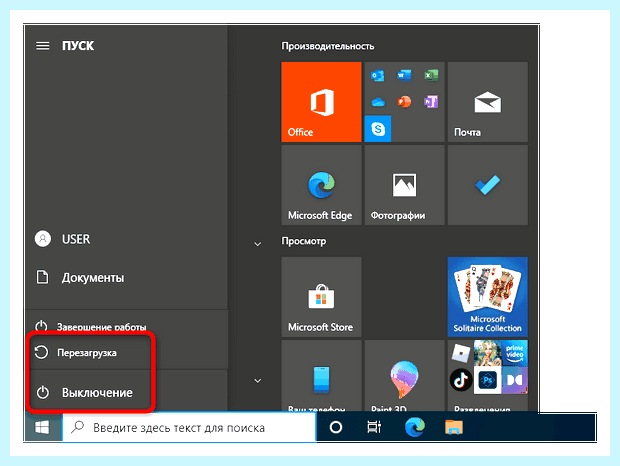This screenshot has height=466, width=620.
Task: Open the Microsoft Store tile
Action: click(x=321, y=297)
